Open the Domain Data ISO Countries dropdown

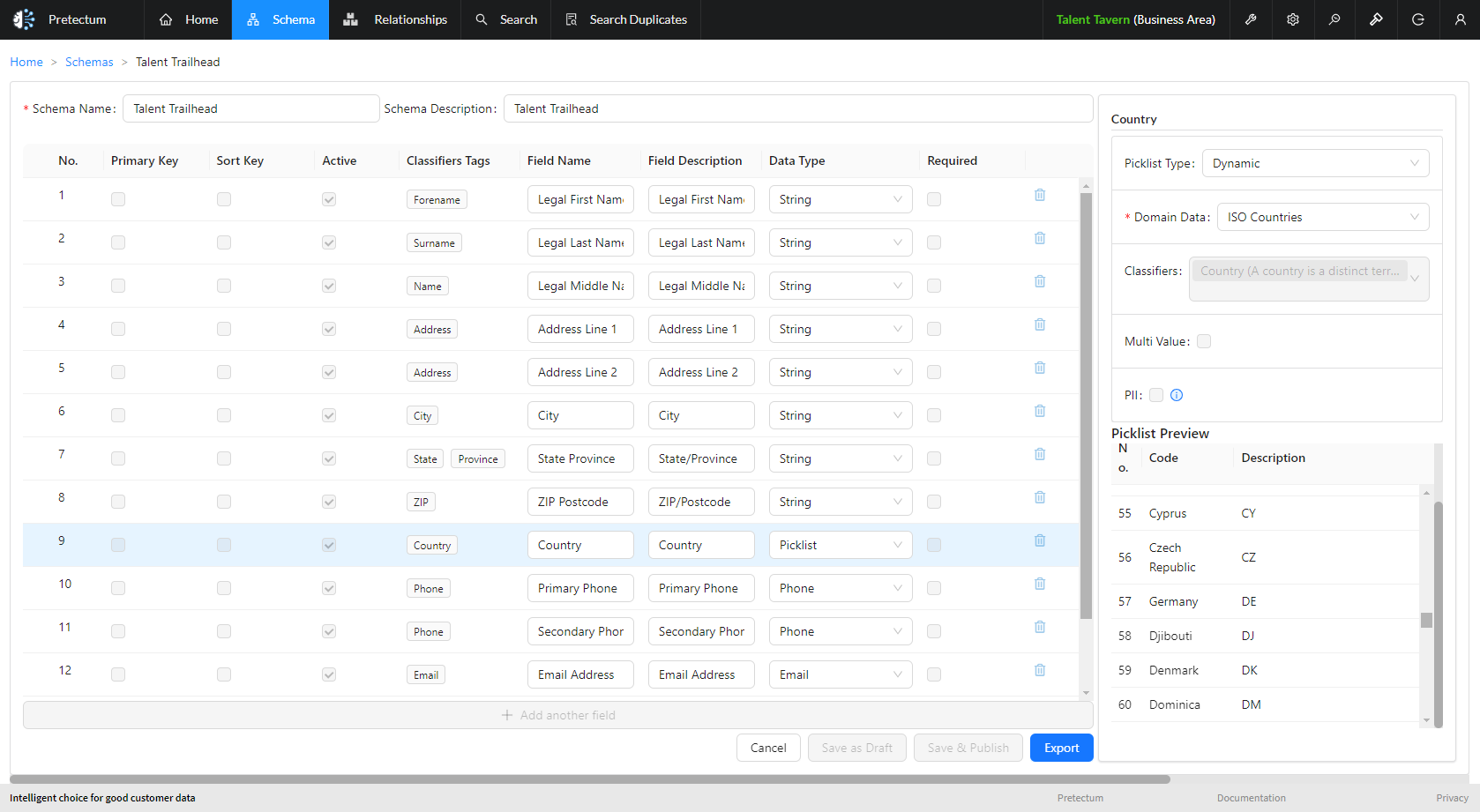tap(1322, 217)
